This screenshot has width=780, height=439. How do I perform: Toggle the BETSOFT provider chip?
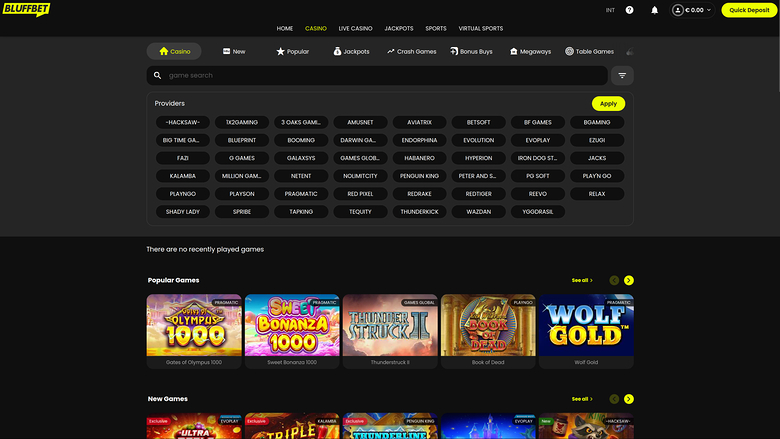[x=479, y=122]
